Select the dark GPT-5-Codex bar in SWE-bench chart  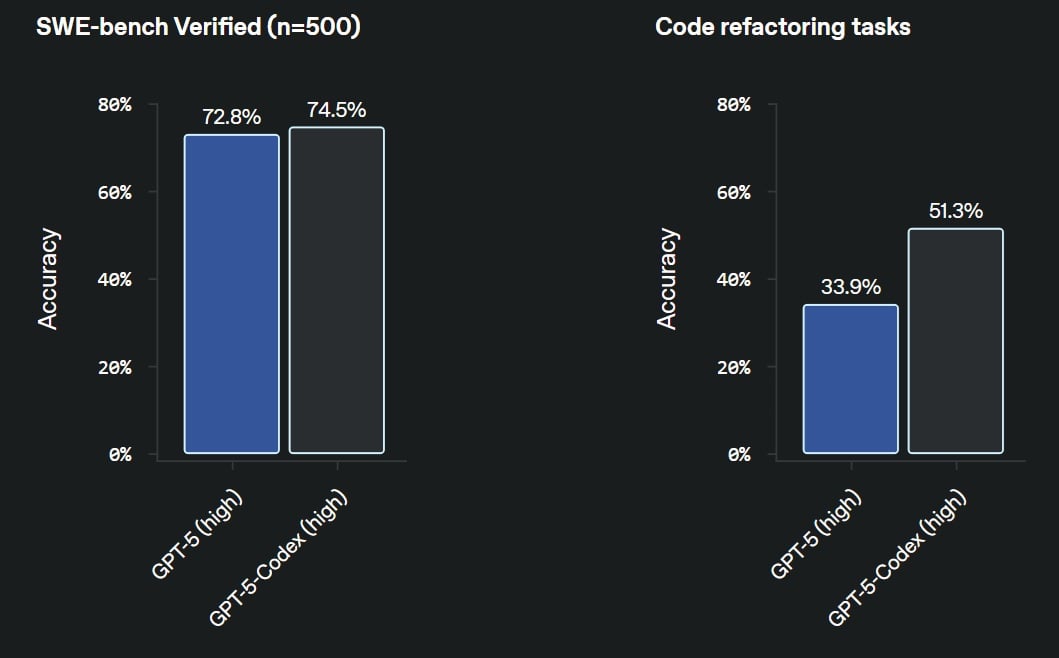[x=337, y=290]
